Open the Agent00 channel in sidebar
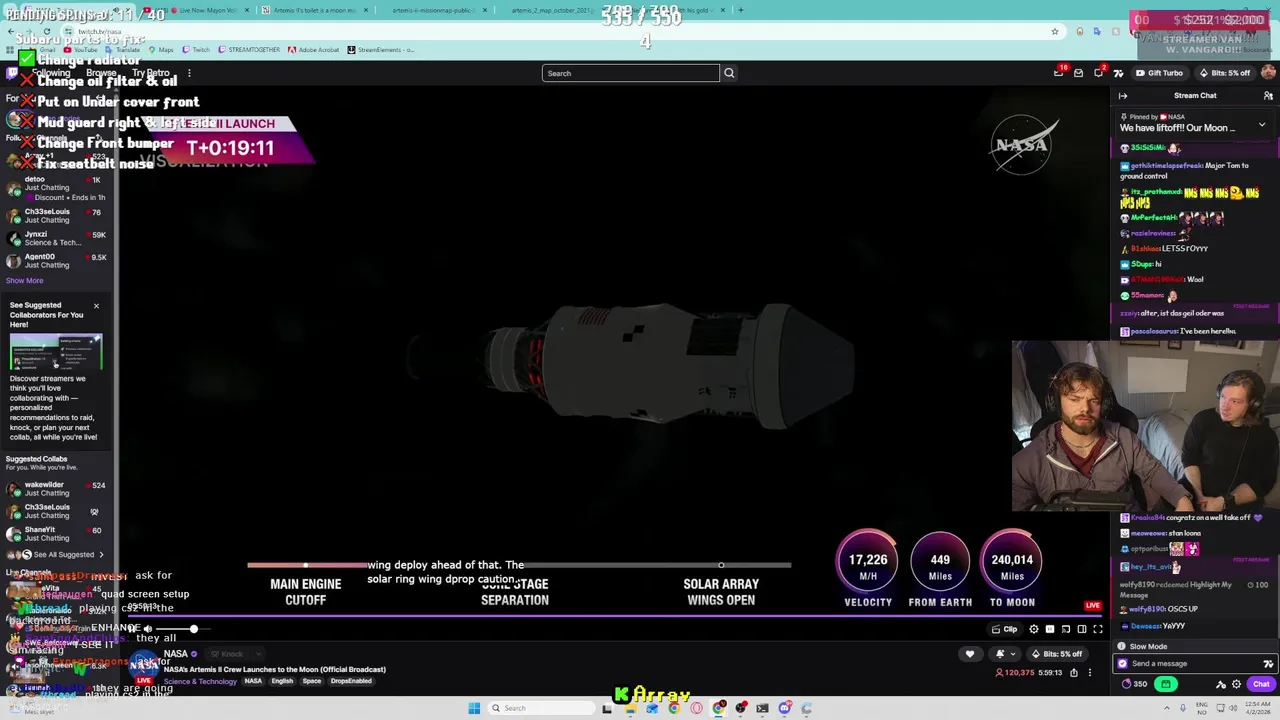The height and width of the screenshot is (720, 1280). click(57, 260)
